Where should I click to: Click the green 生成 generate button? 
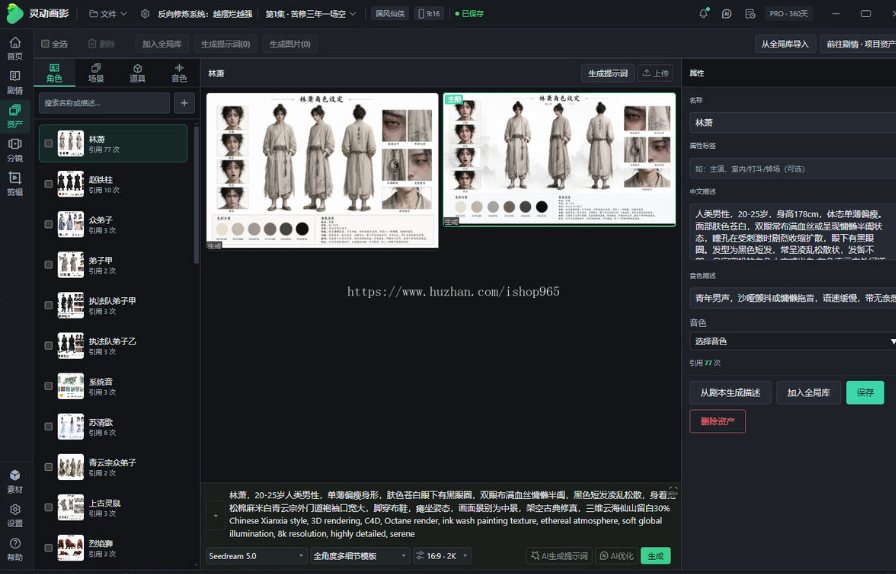pos(655,556)
